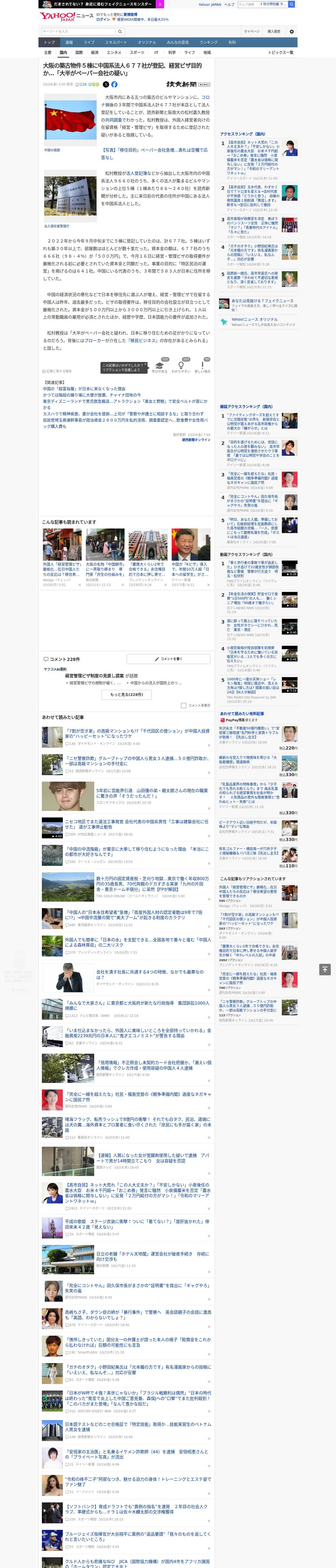This screenshot has width=336, height=1568.
Task: Select the ライブ navigation tab
Action: (x=89, y=43)
